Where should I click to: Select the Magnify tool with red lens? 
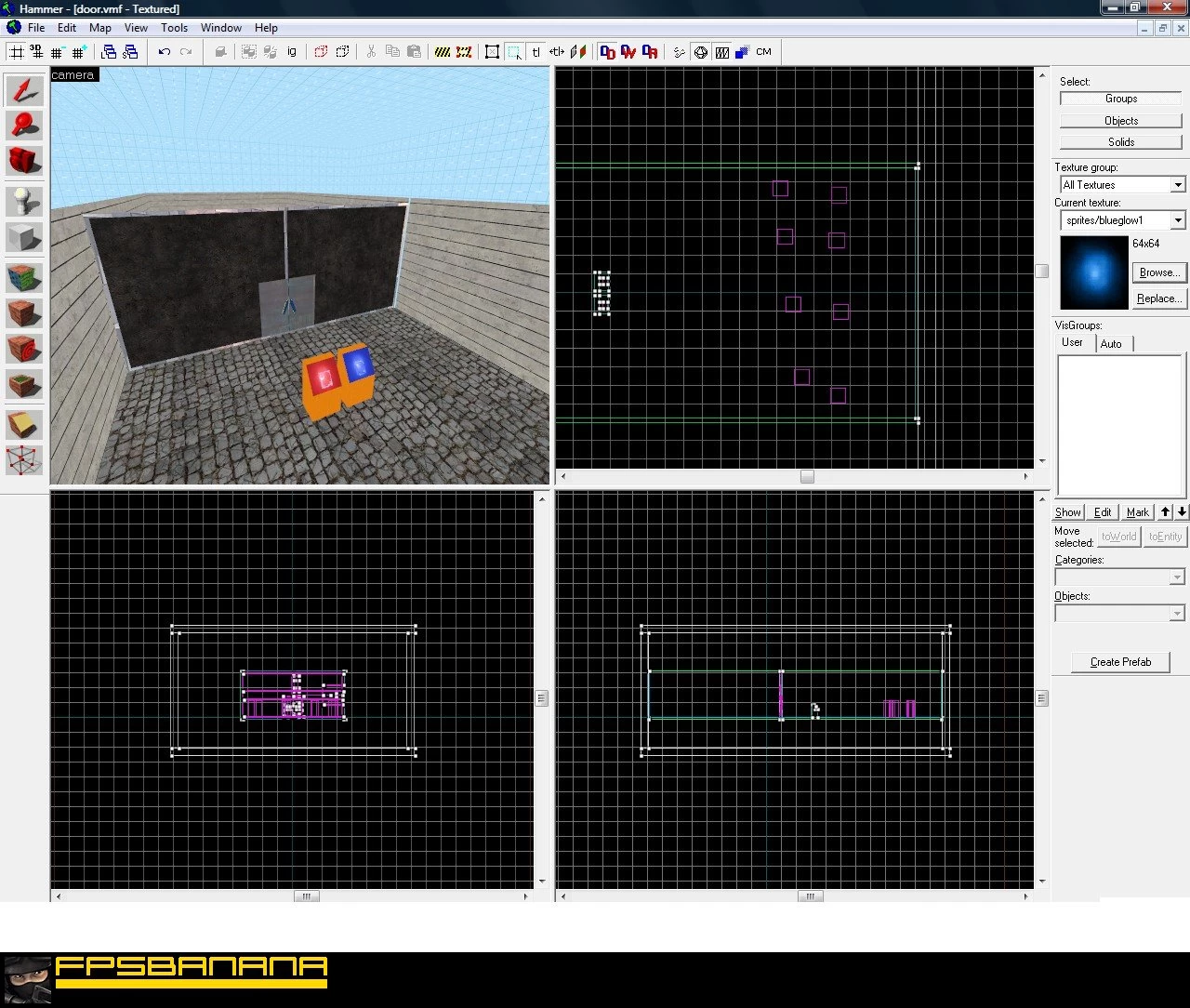[24, 126]
